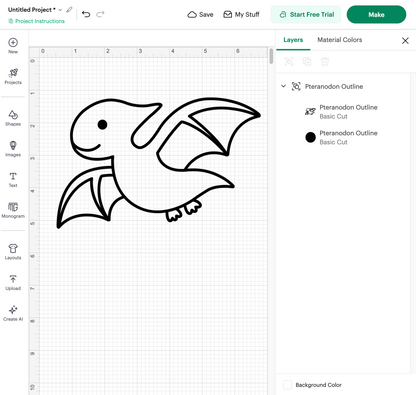
Task: Click the Make button
Action: tap(376, 14)
